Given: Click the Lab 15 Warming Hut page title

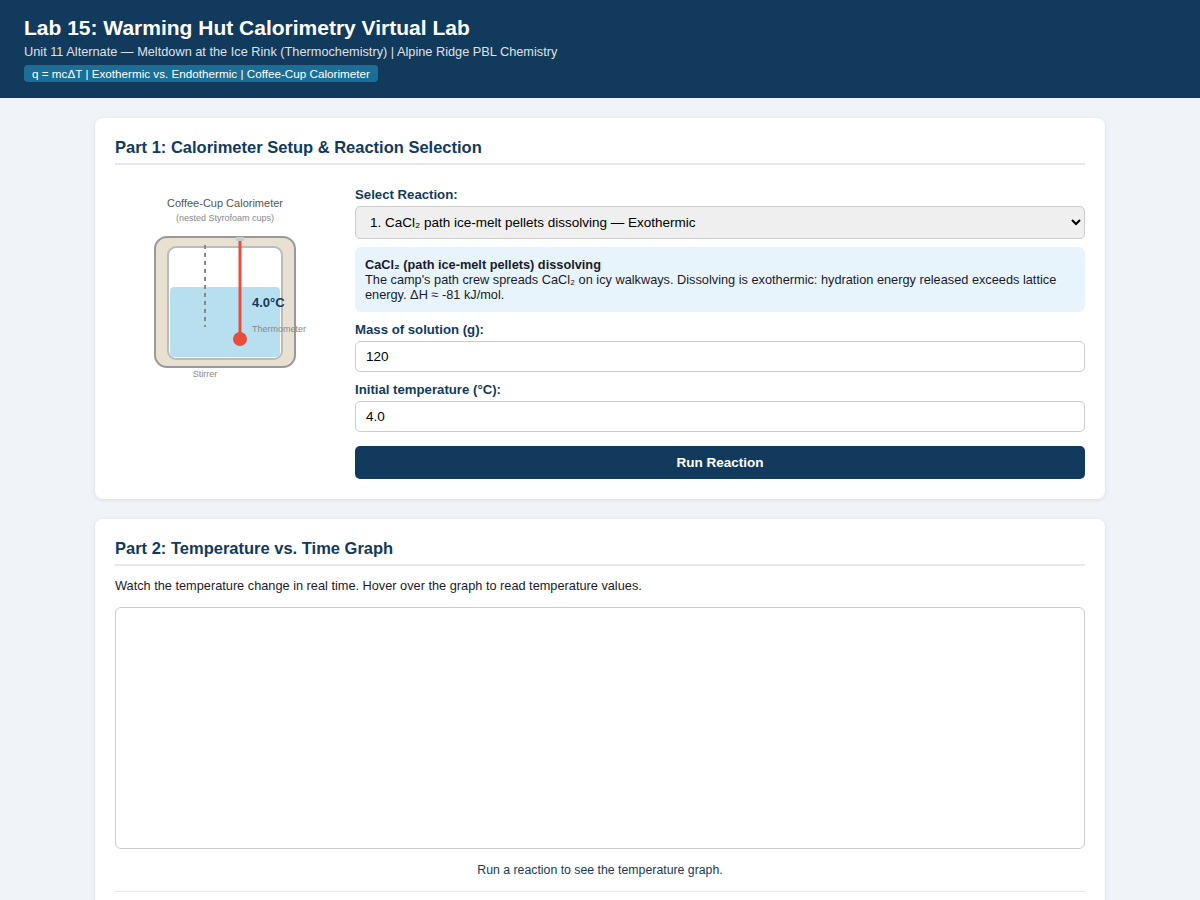Looking at the screenshot, I should tap(247, 28).
